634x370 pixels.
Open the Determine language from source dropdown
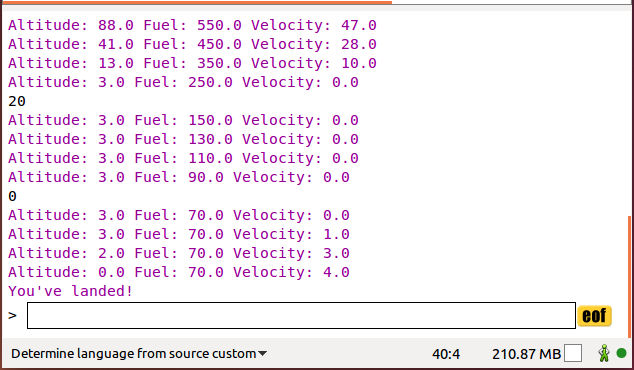[x=139, y=354]
